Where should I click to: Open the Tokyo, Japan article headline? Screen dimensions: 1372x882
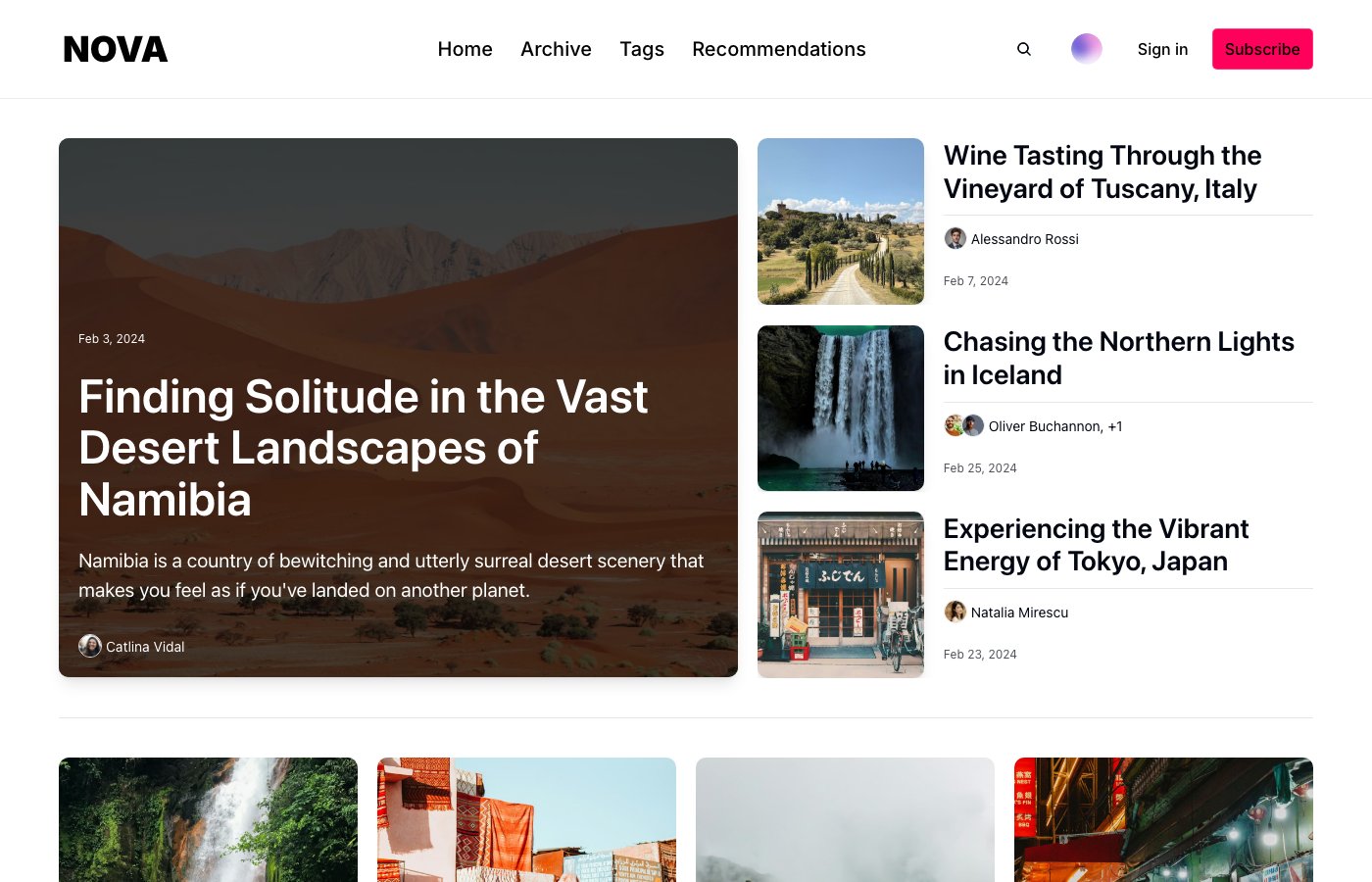pos(1096,545)
